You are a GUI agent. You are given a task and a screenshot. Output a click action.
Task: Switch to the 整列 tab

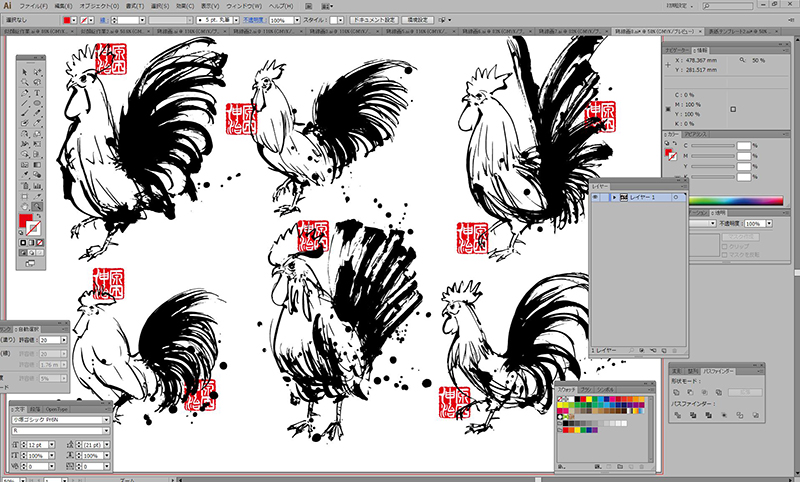coord(692,371)
